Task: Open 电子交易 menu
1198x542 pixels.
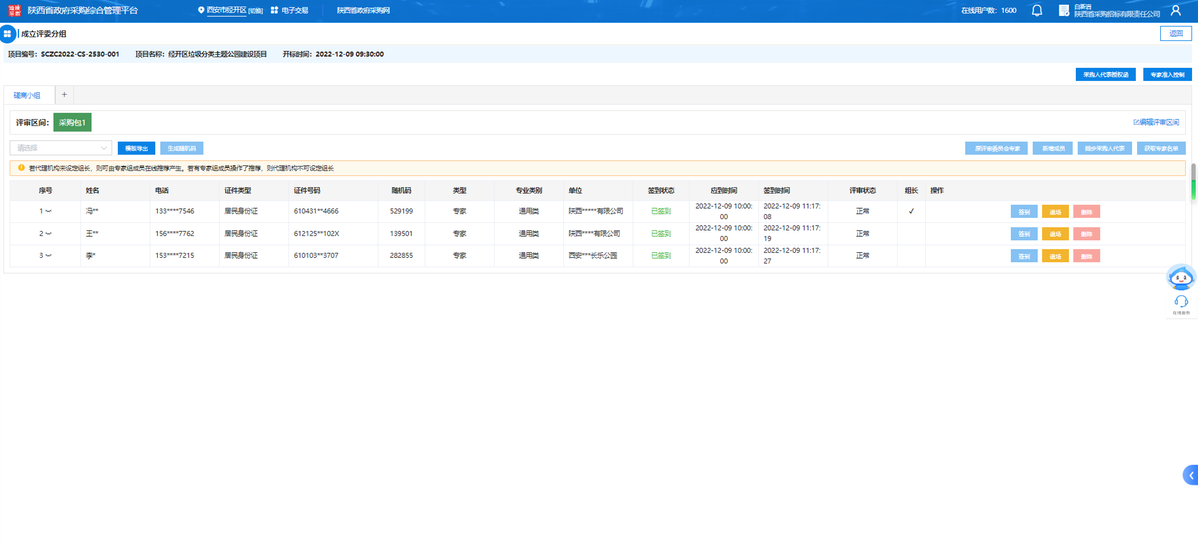Action: pos(294,11)
